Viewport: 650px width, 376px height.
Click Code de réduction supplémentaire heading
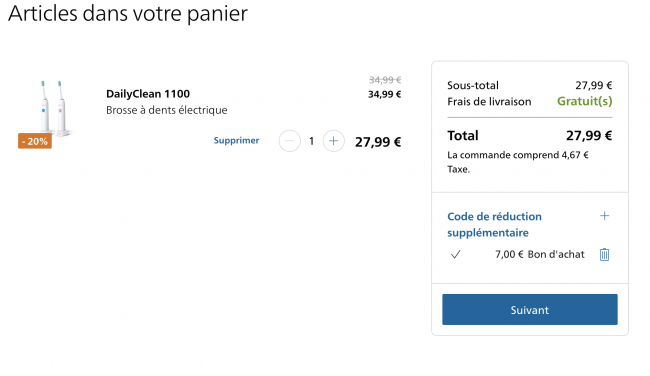(494, 224)
